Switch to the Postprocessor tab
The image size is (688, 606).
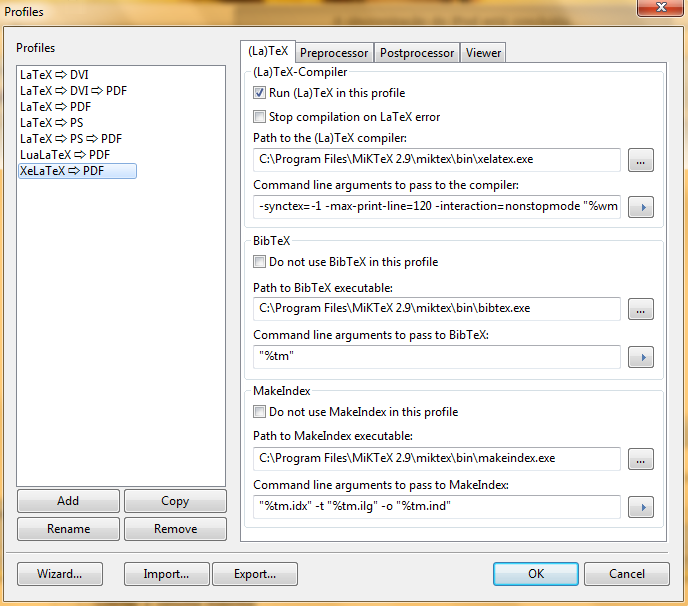click(x=417, y=53)
